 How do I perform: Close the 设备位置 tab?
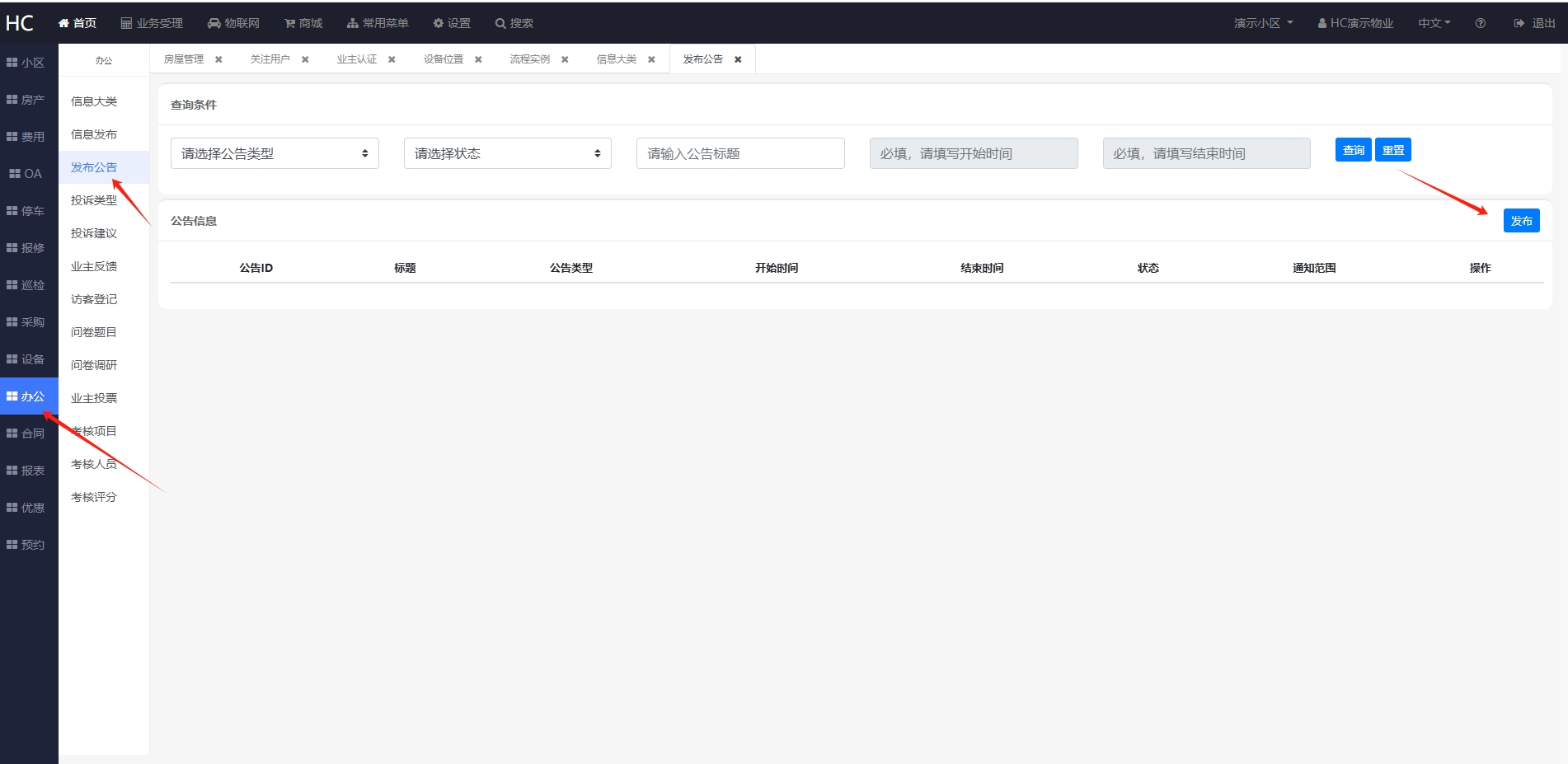(478, 59)
